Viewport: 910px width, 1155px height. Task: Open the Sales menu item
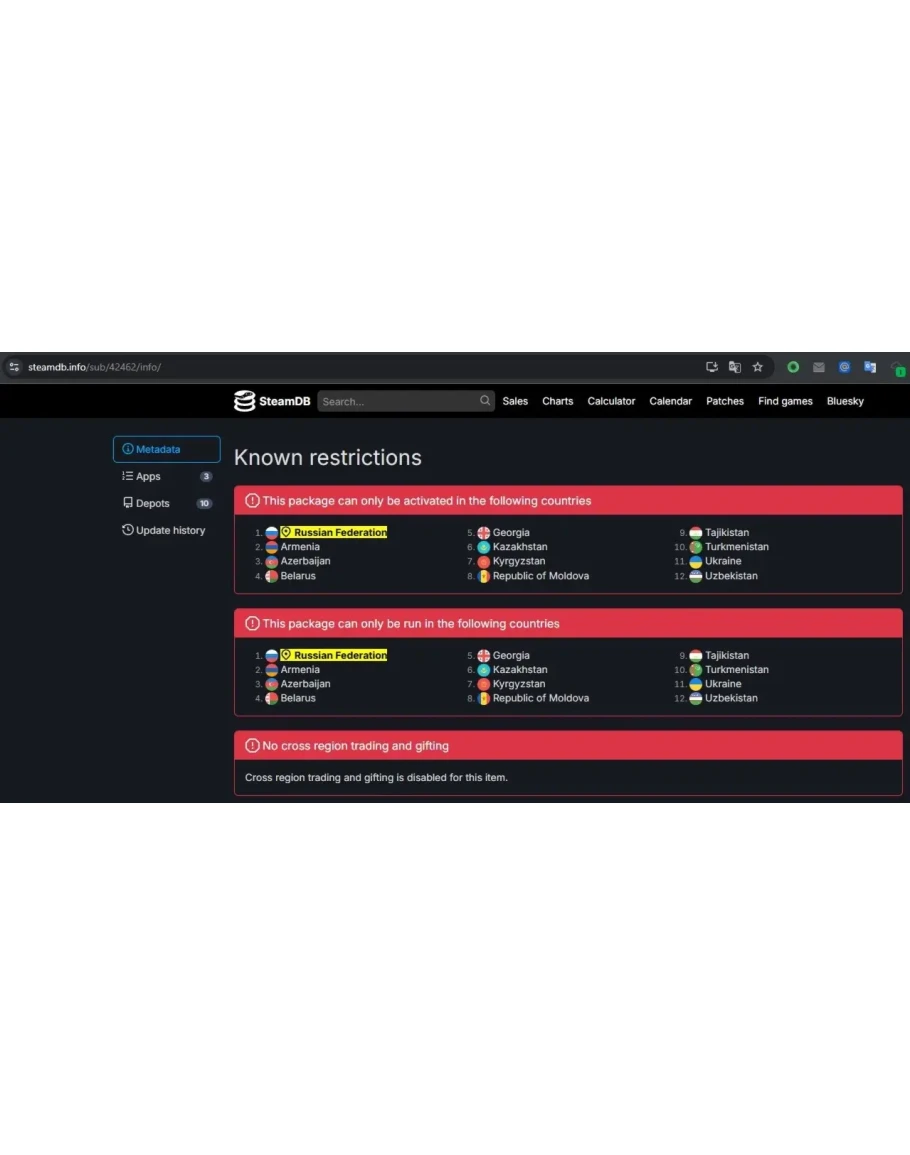point(515,401)
